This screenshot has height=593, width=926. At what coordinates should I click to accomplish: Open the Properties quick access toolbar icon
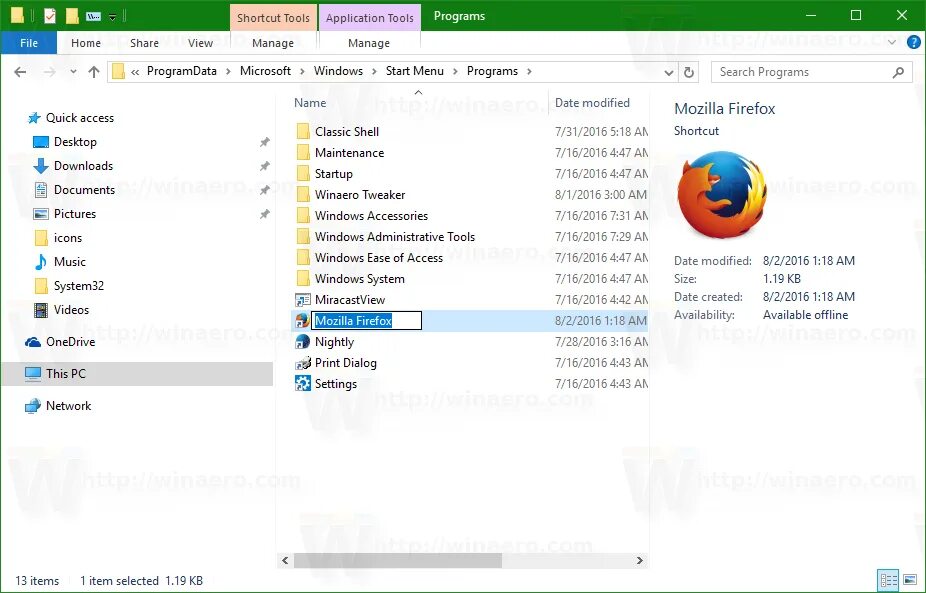tap(50, 16)
